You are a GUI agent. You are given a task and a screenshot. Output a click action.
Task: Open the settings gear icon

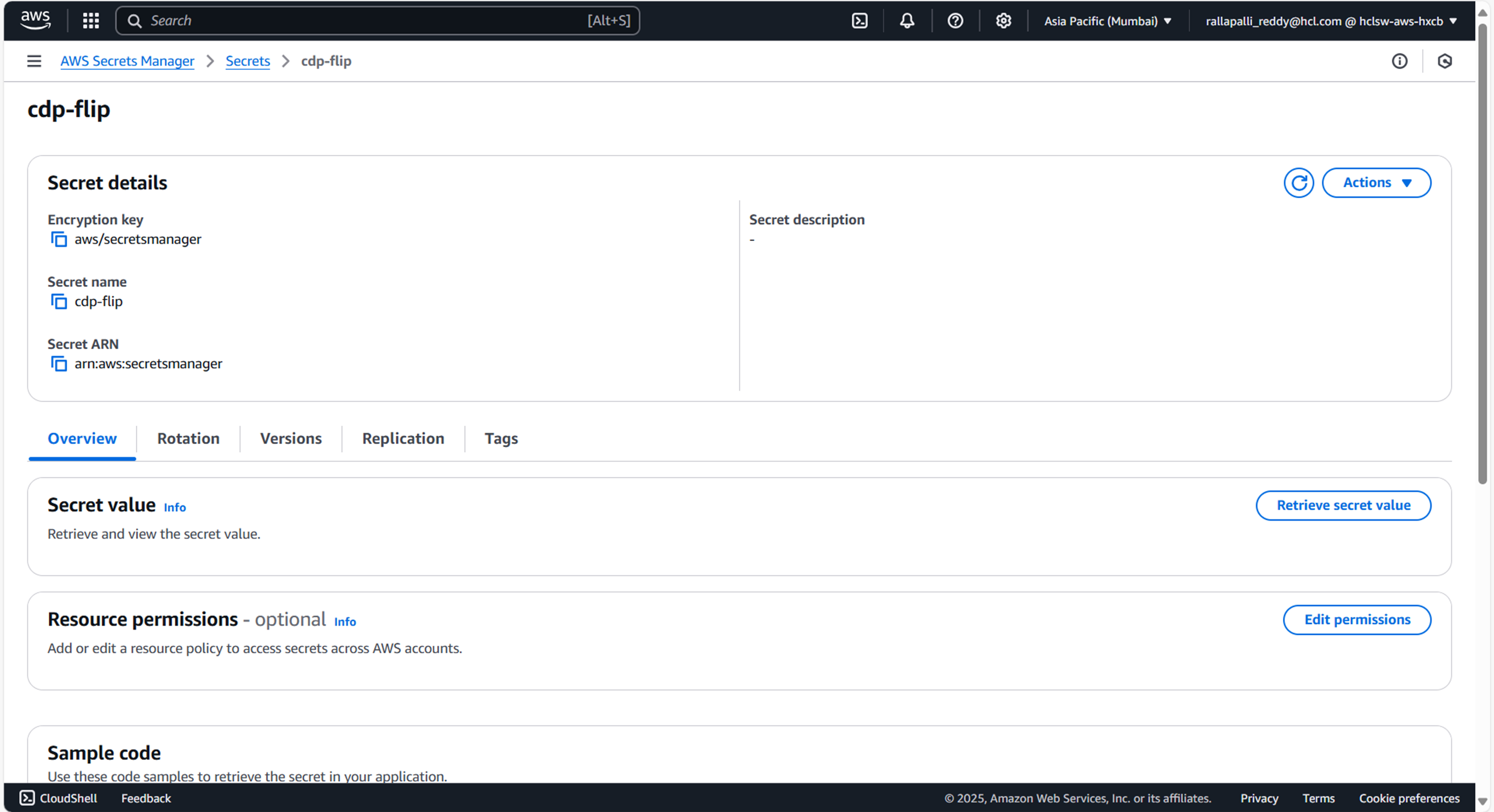click(1003, 21)
